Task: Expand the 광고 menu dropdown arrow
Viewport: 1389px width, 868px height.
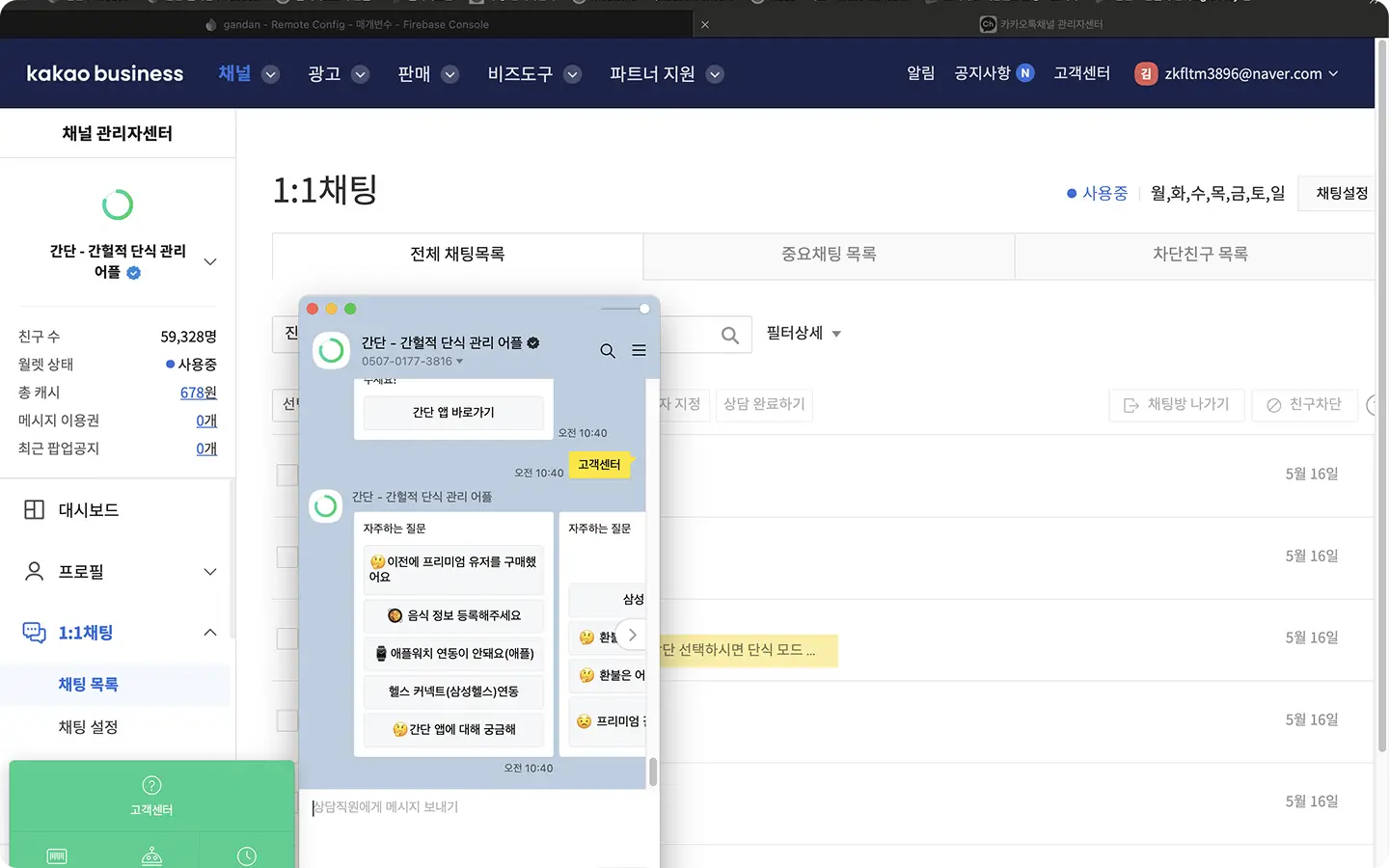Action: (361, 74)
